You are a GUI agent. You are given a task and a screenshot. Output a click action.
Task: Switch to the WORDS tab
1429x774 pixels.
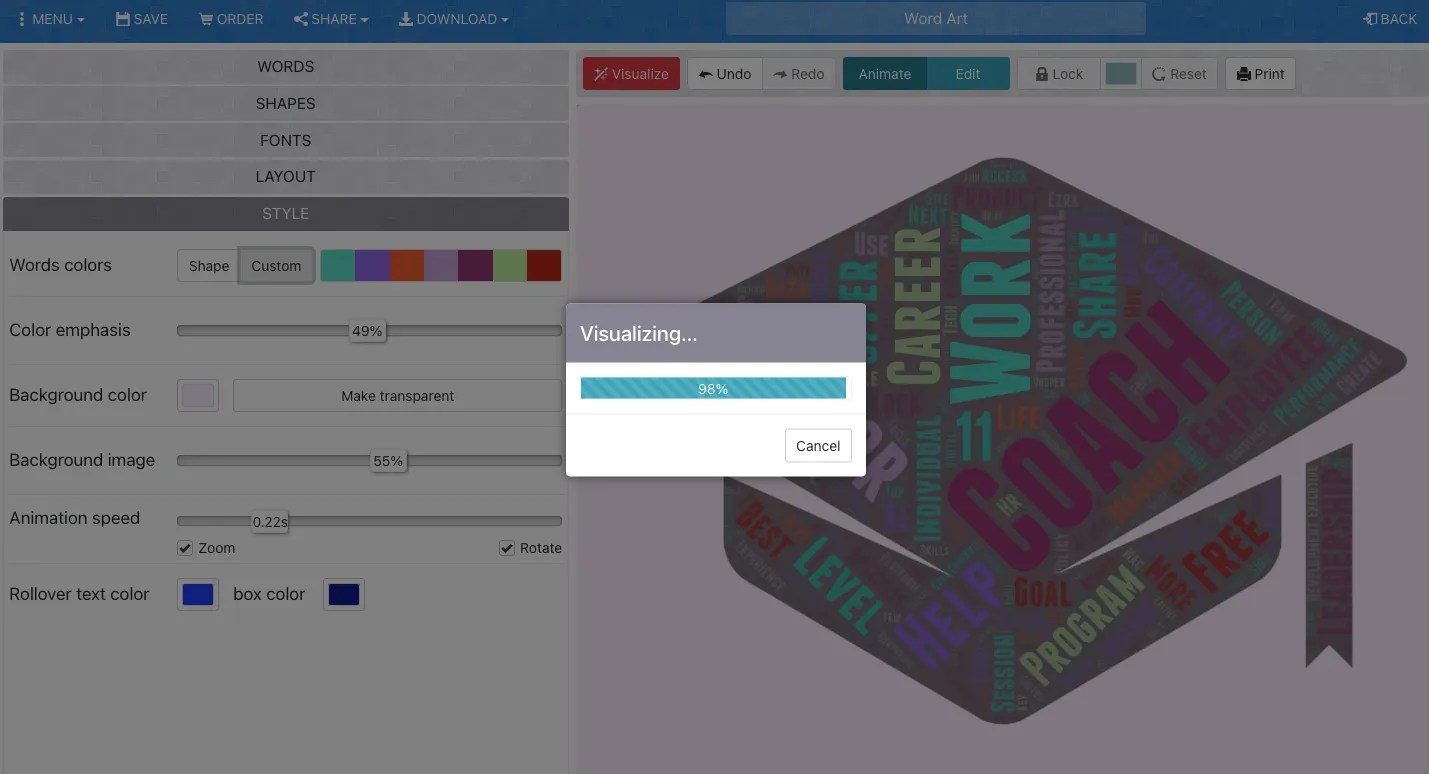pos(285,66)
